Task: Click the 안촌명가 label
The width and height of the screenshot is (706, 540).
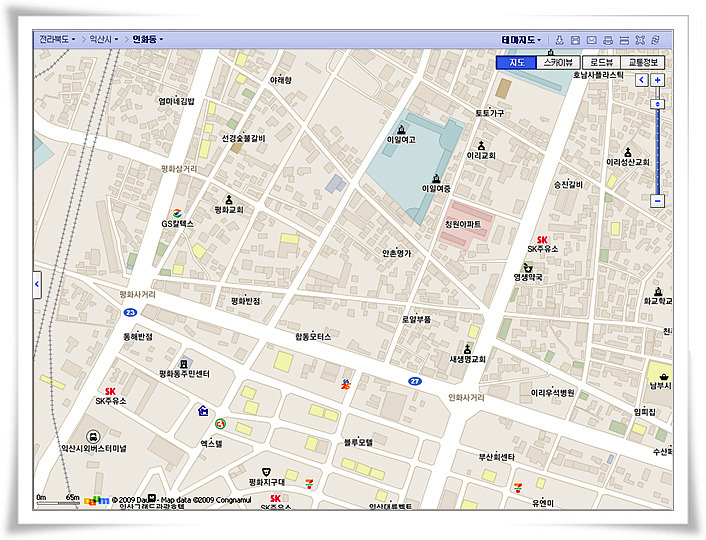Action: tap(397, 254)
